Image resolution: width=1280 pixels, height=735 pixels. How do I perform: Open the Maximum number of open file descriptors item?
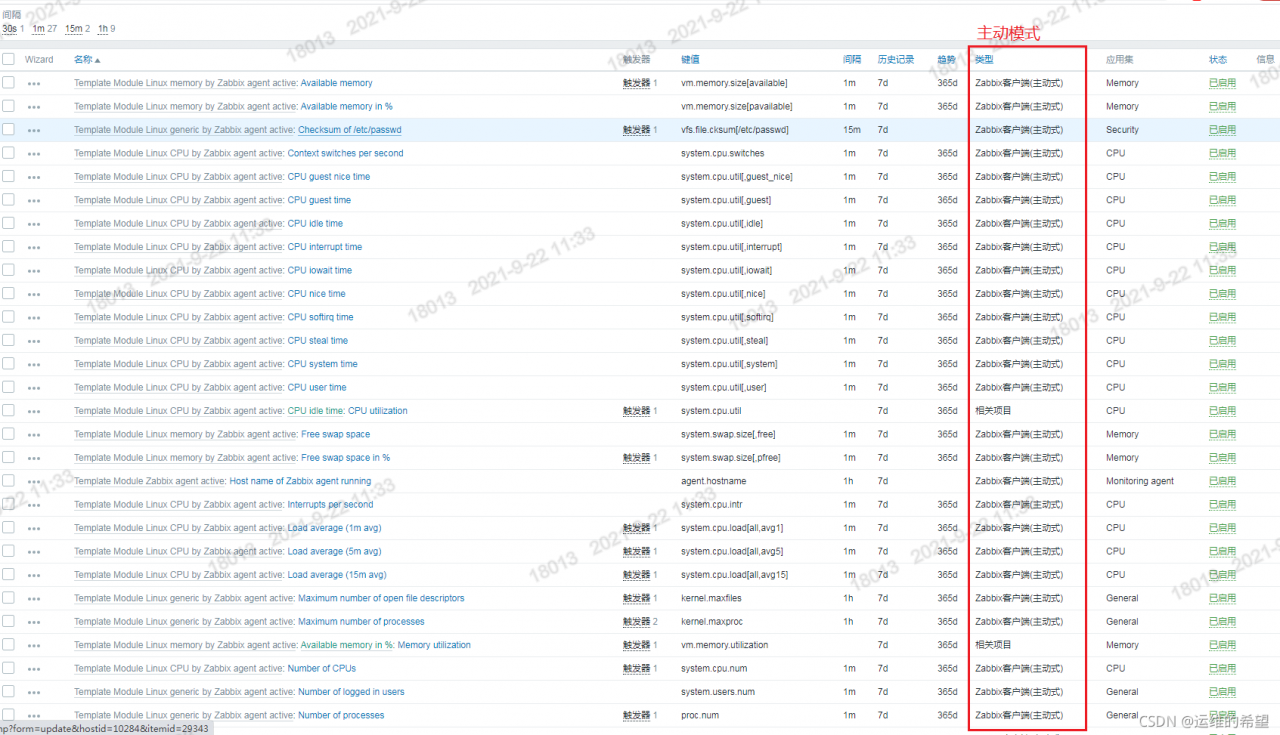pyautogui.click(x=381, y=598)
